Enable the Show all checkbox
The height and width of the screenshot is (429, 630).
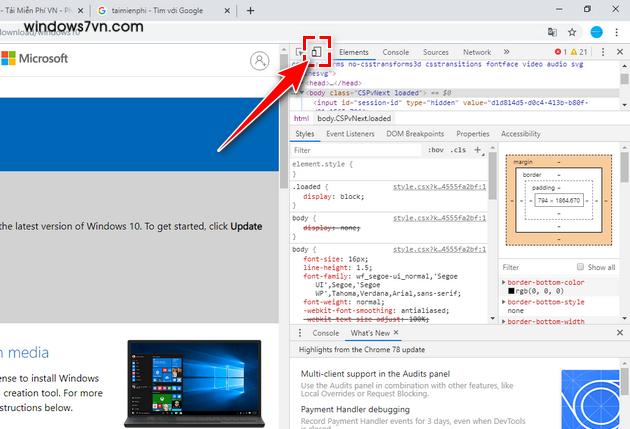click(x=582, y=267)
